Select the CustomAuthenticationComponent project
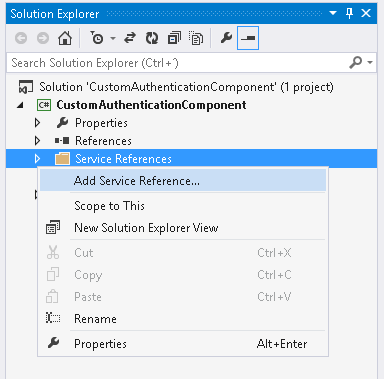Screen dimensions: 384x379 (x=151, y=105)
